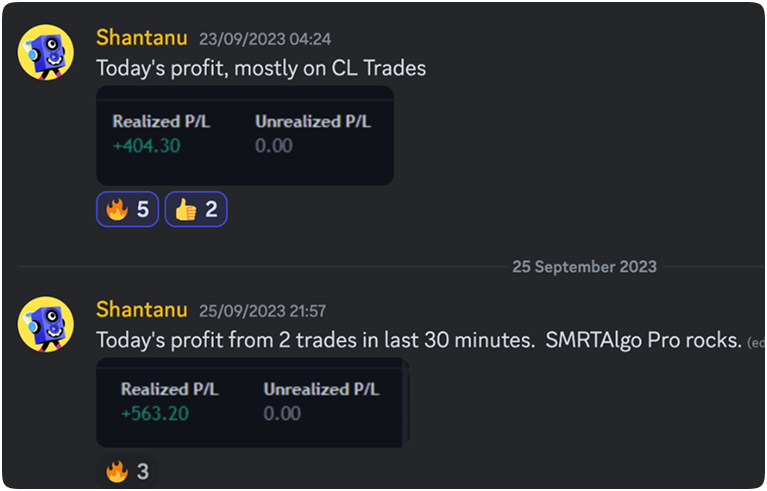The height and width of the screenshot is (491, 767).
Task: Click the 25/09/2023 21:57 timestamp
Action: (x=263, y=311)
